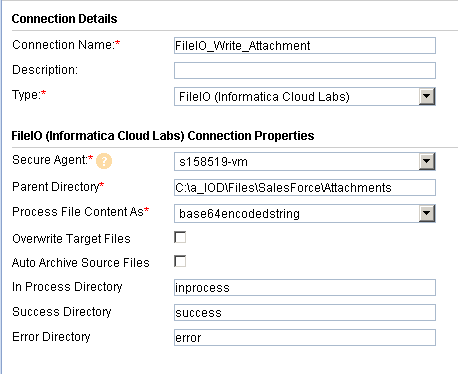This screenshot has height=374, width=458.
Task: Select the In Process Directory field
Action: click(305, 288)
